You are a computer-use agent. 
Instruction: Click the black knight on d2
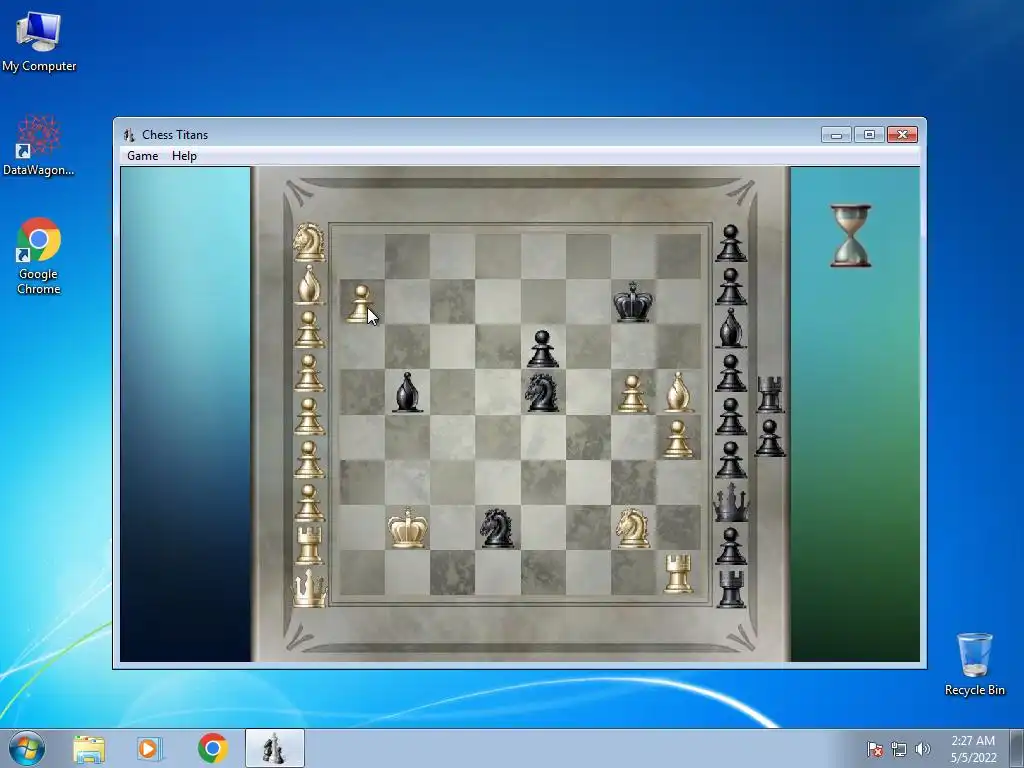click(x=496, y=528)
